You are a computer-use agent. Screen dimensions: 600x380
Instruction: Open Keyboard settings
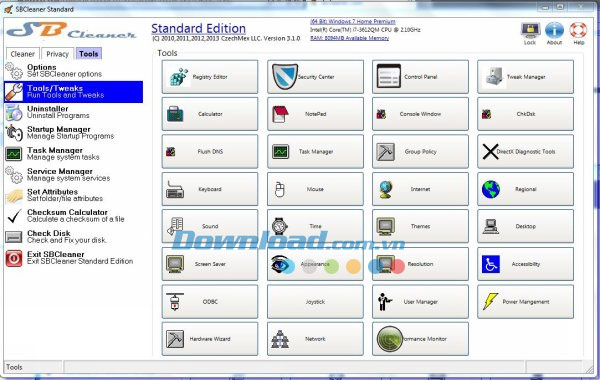210,189
